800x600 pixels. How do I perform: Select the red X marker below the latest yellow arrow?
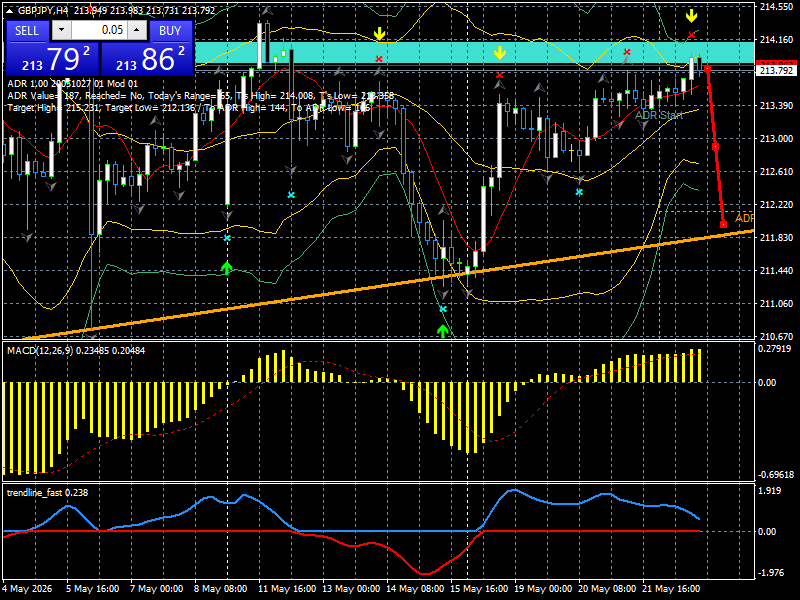[691, 35]
